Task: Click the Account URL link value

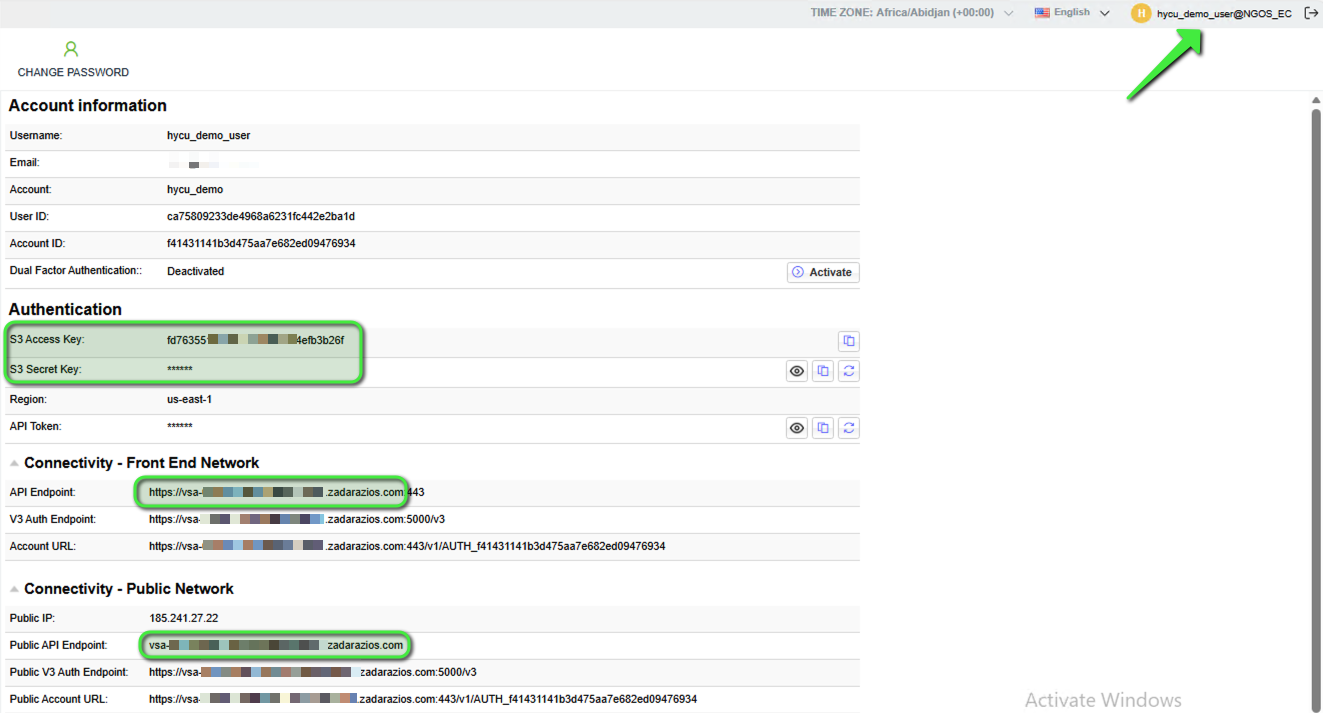Action: pos(407,546)
